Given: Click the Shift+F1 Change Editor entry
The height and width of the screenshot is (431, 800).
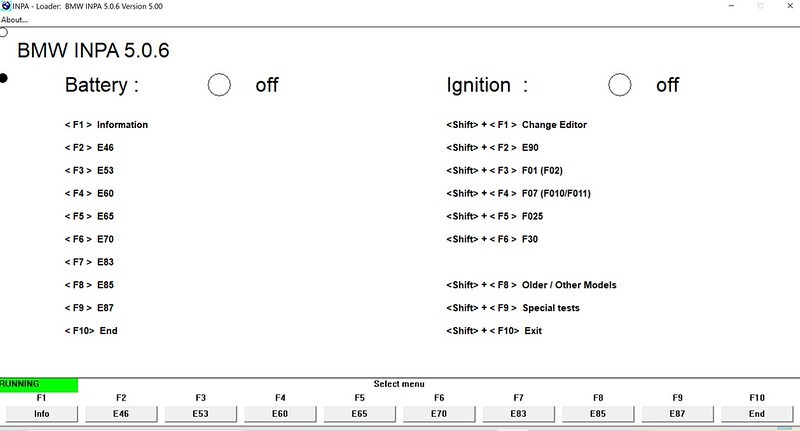Looking at the screenshot, I should [516, 125].
